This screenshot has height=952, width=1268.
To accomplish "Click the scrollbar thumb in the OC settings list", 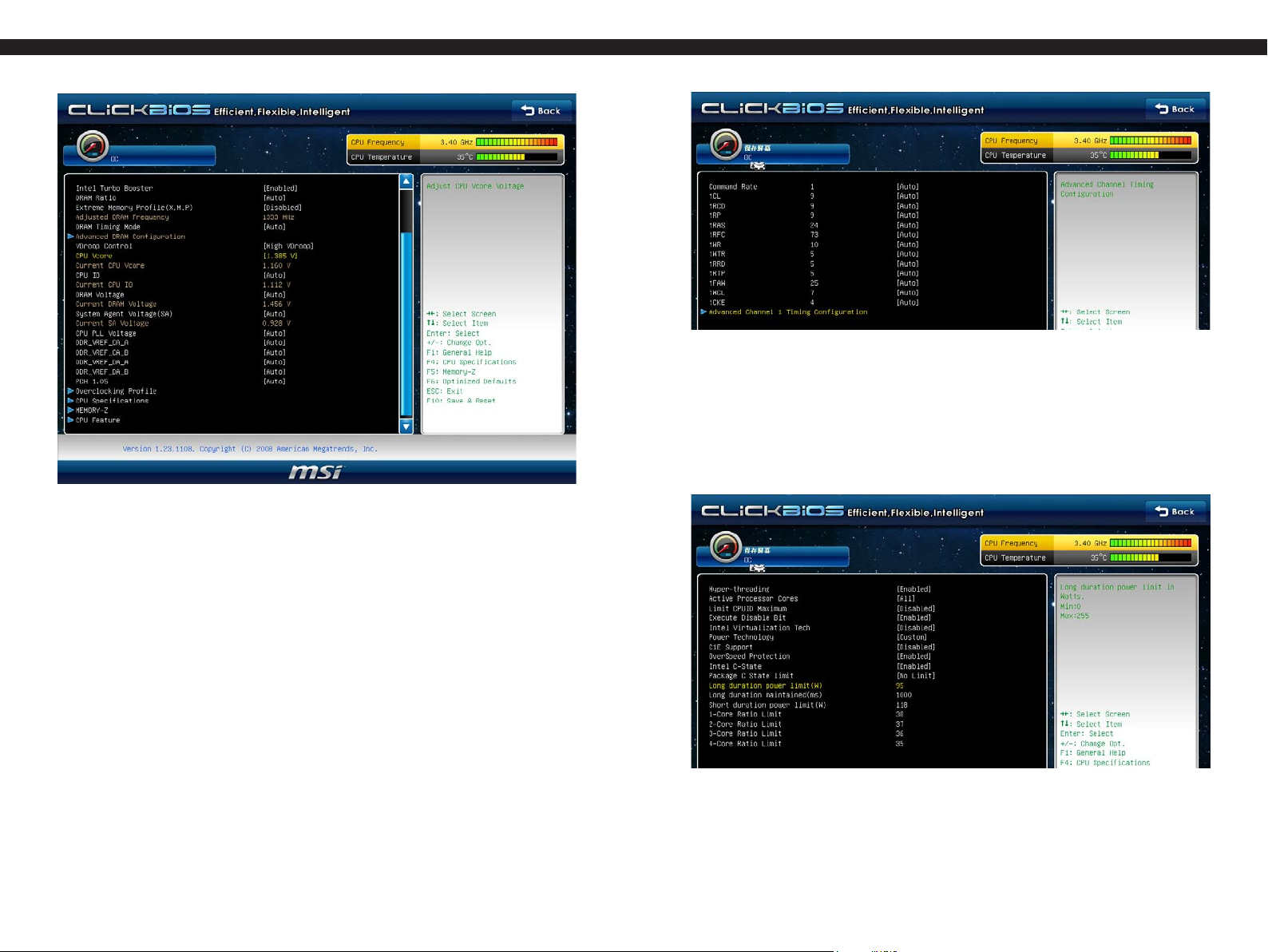I will point(406,323).
